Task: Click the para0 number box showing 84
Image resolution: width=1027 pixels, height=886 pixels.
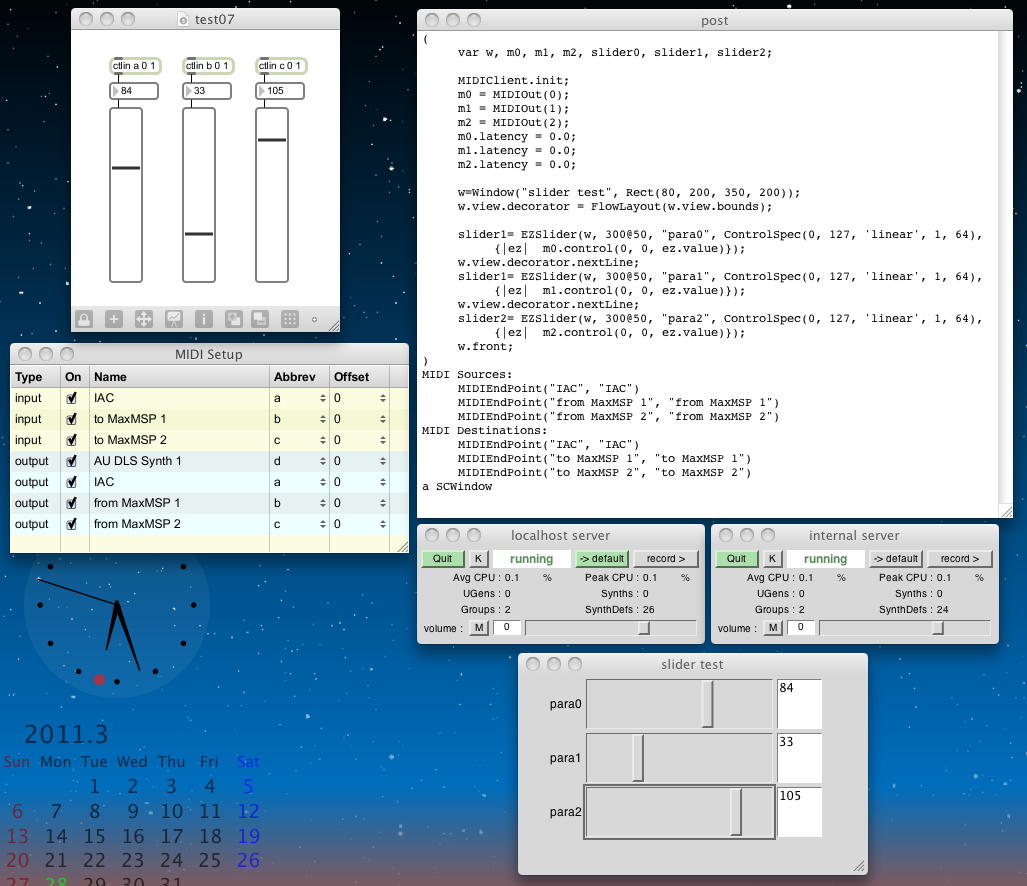Action: [799, 704]
